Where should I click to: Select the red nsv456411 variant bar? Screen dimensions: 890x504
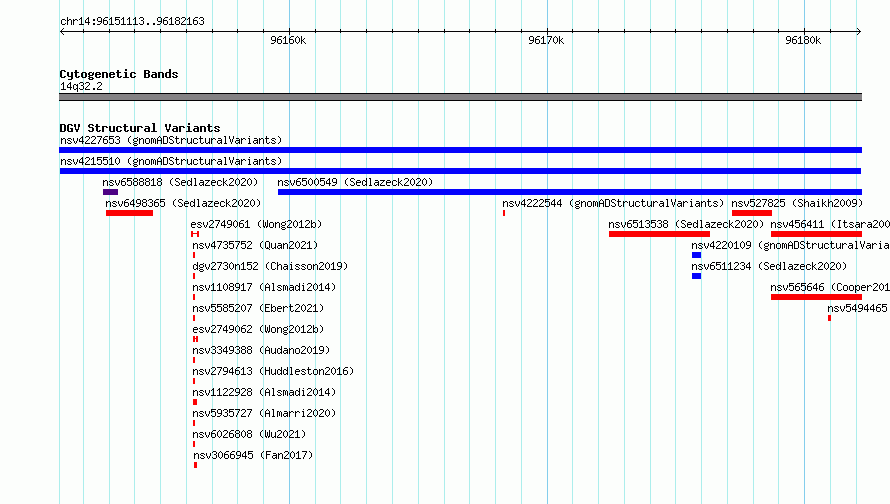(x=816, y=234)
